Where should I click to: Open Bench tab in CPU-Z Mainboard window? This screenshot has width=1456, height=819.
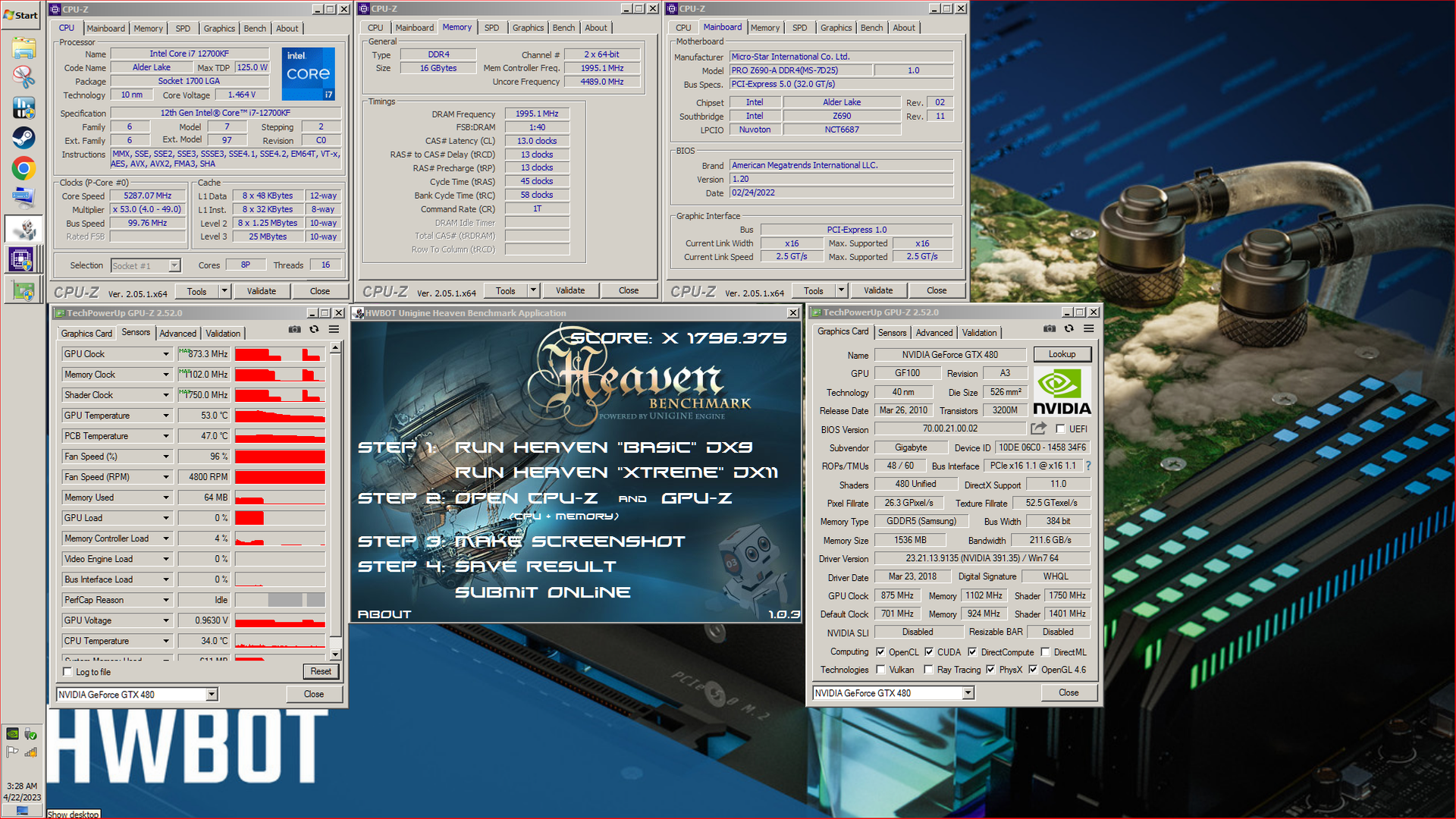871,27
